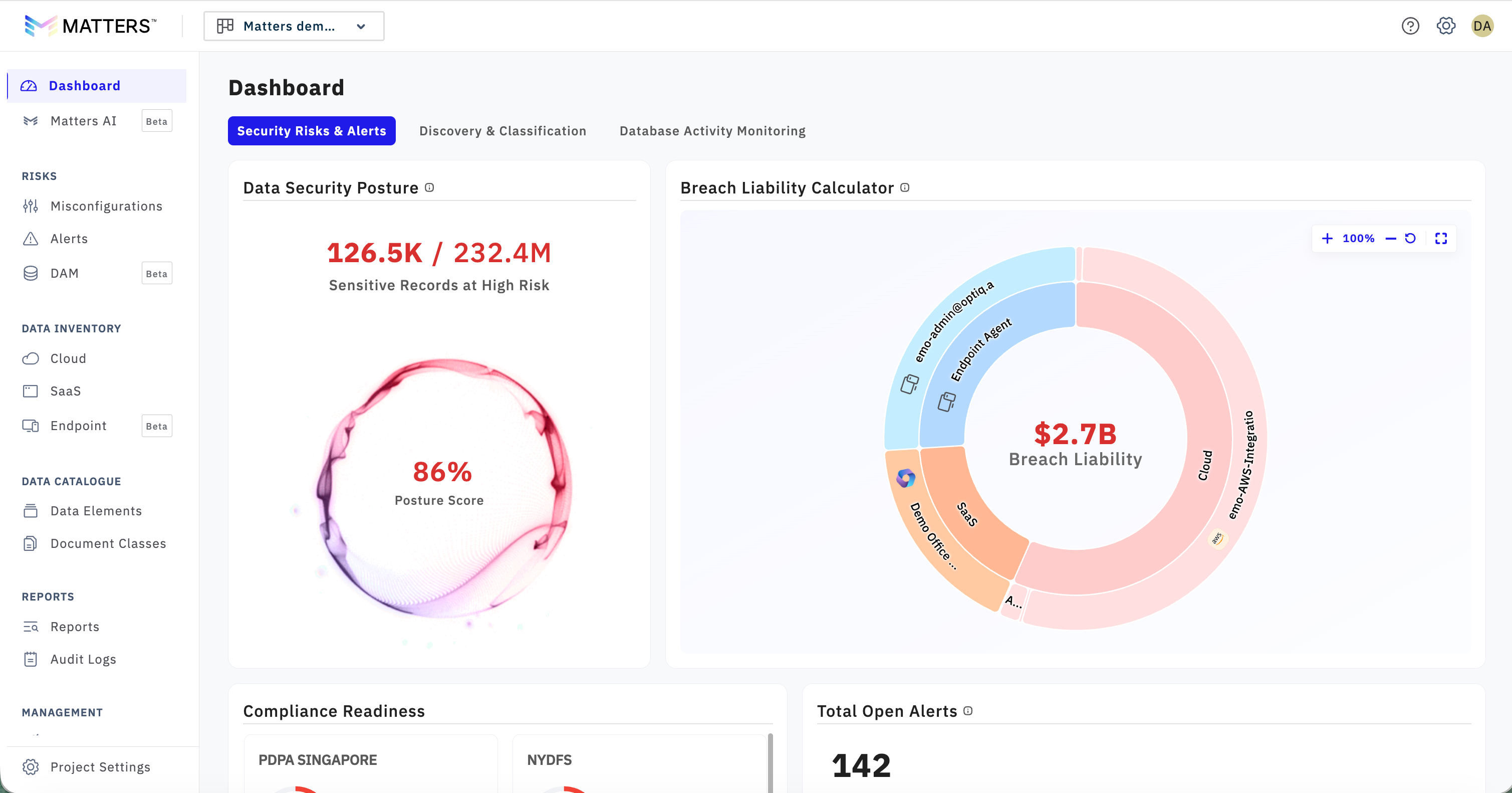Go to Audit Logs page
The width and height of the screenshot is (1512, 793).
[x=83, y=659]
